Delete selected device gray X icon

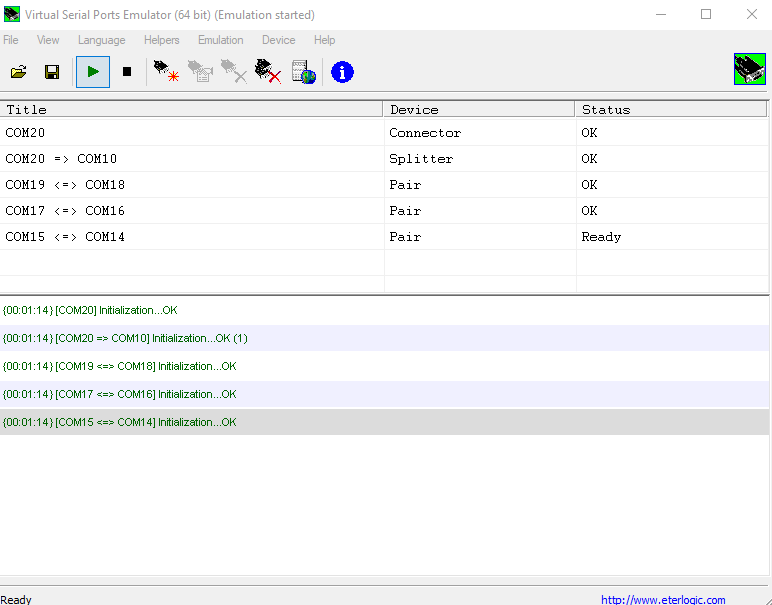click(234, 72)
